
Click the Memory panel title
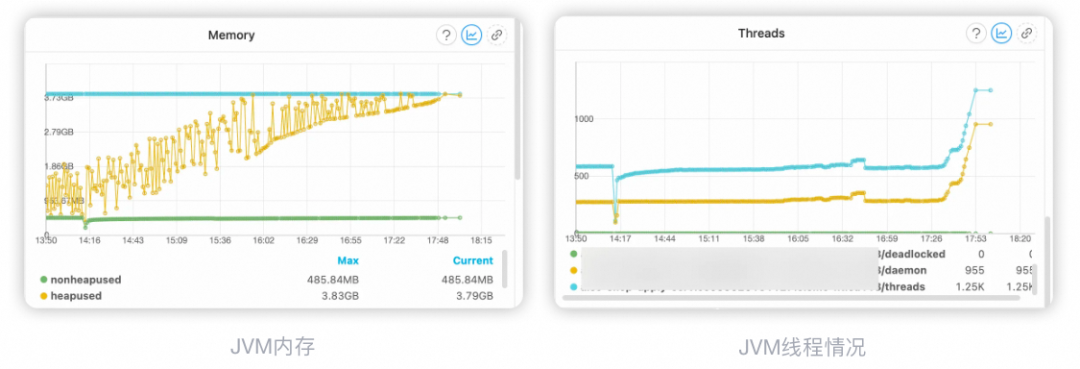point(231,35)
